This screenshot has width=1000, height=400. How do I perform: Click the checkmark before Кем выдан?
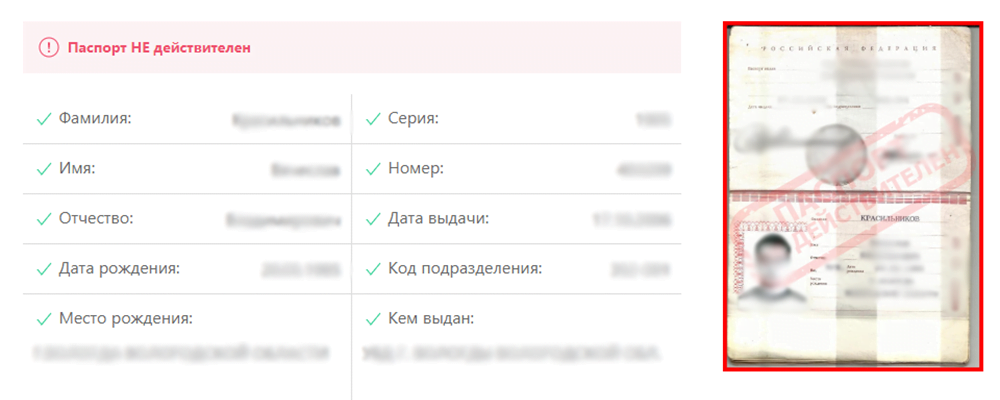click(373, 319)
